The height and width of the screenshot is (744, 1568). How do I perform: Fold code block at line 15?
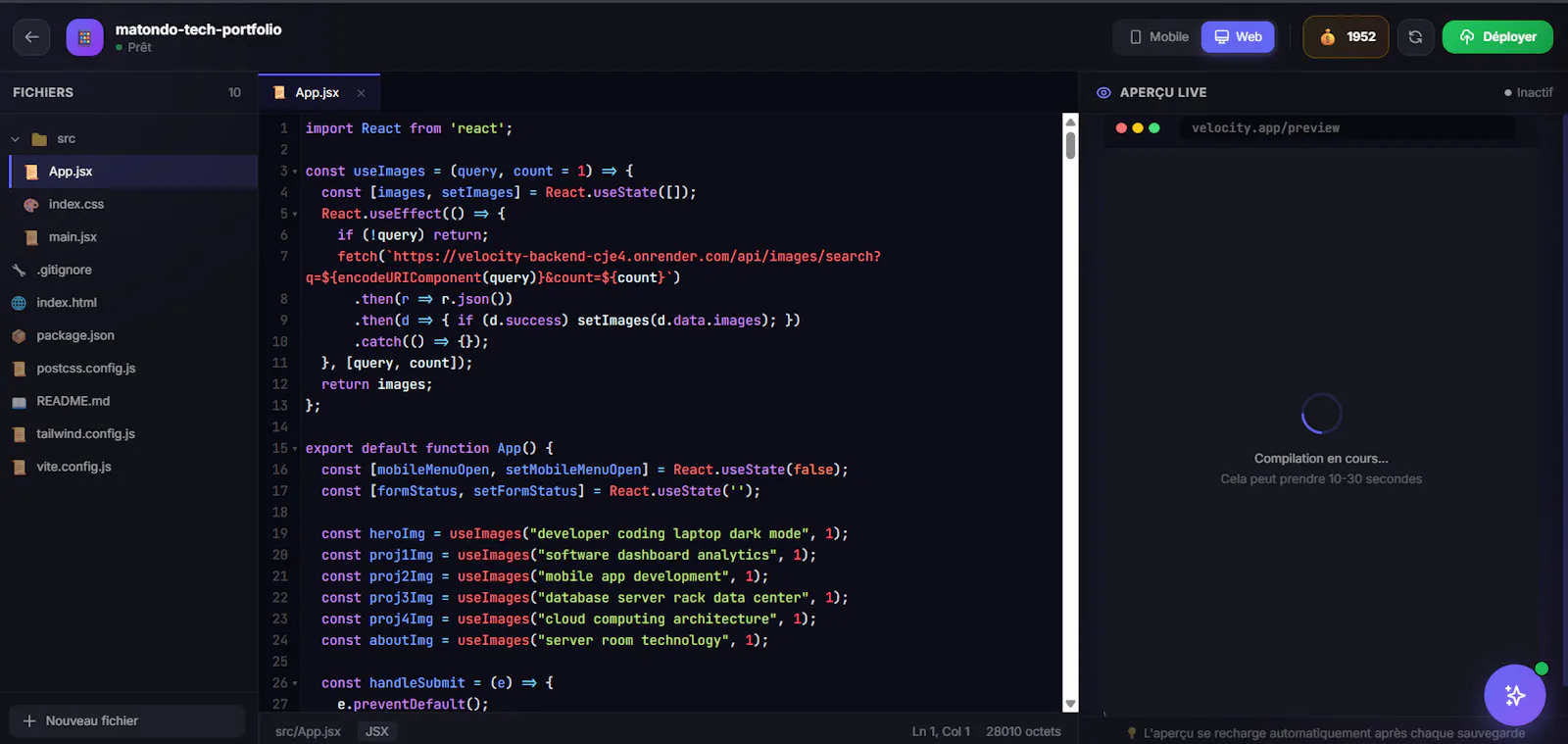coord(295,449)
